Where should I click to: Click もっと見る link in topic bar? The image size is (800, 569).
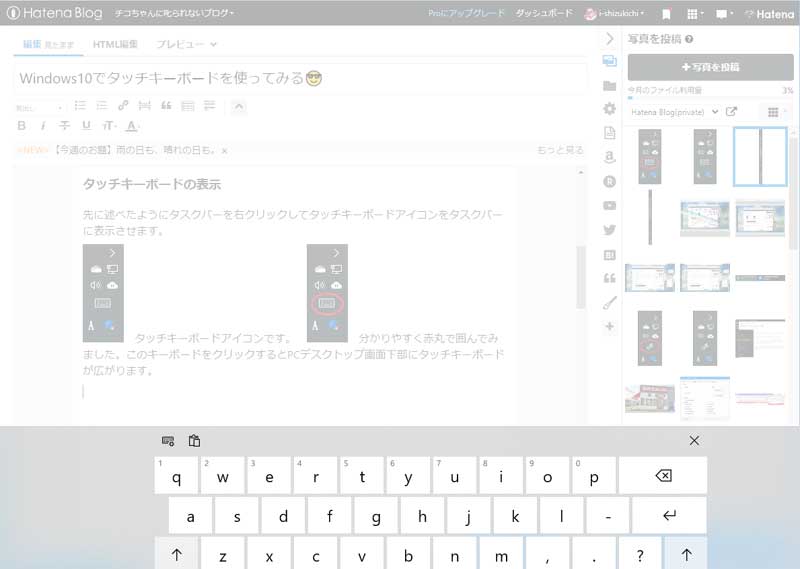click(560, 150)
